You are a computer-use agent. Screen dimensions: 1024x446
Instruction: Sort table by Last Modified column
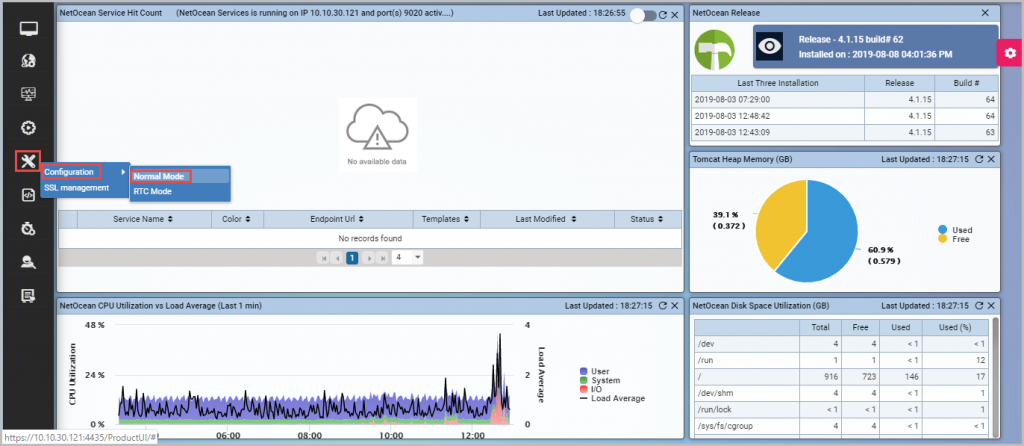point(547,219)
